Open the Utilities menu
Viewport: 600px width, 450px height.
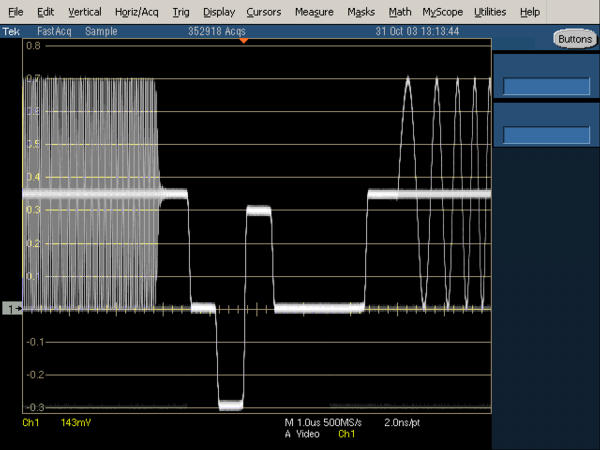490,12
